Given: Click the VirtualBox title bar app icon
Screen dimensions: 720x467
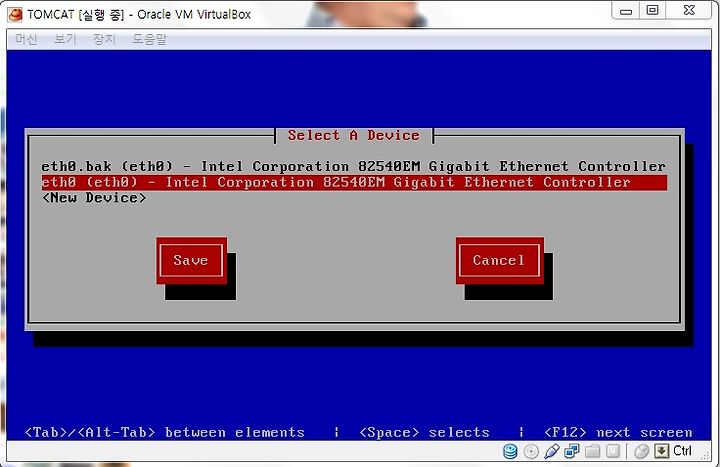Looking at the screenshot, I should click(x=15, y=15).
